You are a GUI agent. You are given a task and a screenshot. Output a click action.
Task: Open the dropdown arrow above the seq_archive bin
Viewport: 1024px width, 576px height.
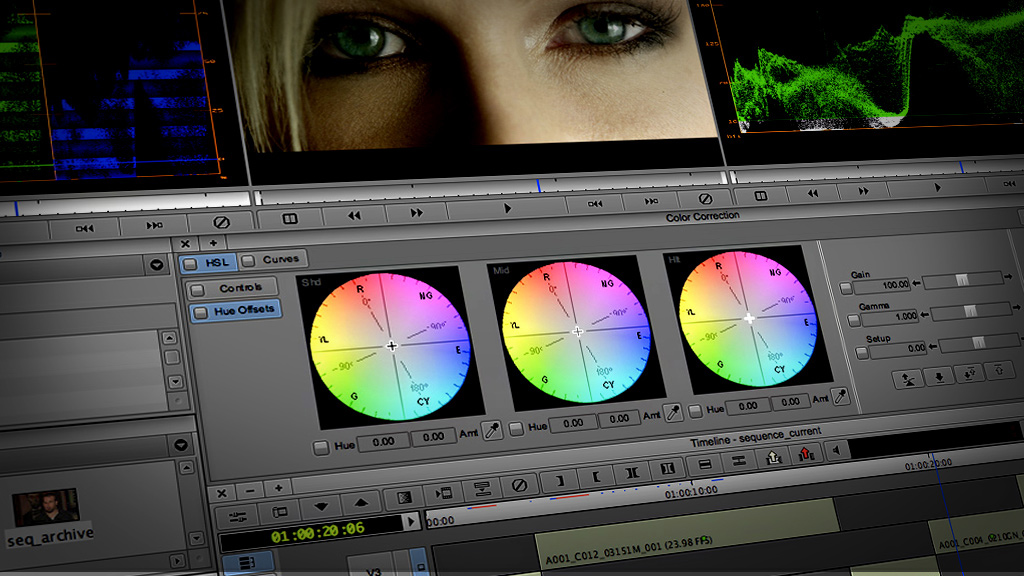tap(181, 445)
